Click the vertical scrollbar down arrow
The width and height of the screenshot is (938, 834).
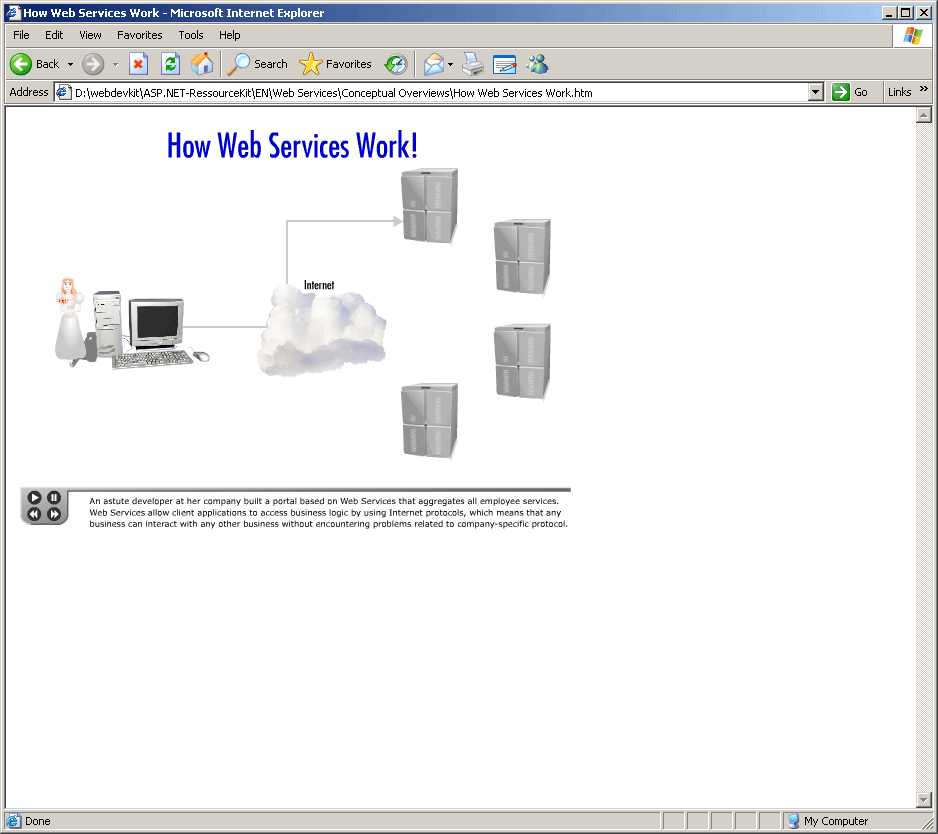tap(924, 799)
